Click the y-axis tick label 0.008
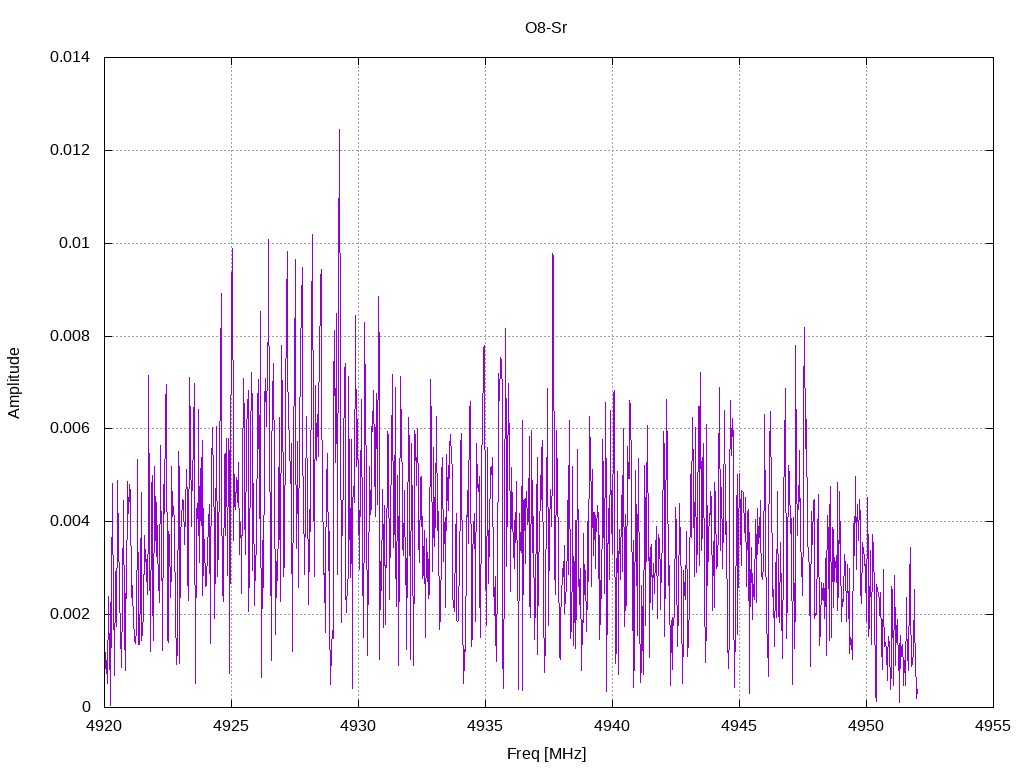This screenshot has height=768, width=1024. coord(70,336)
